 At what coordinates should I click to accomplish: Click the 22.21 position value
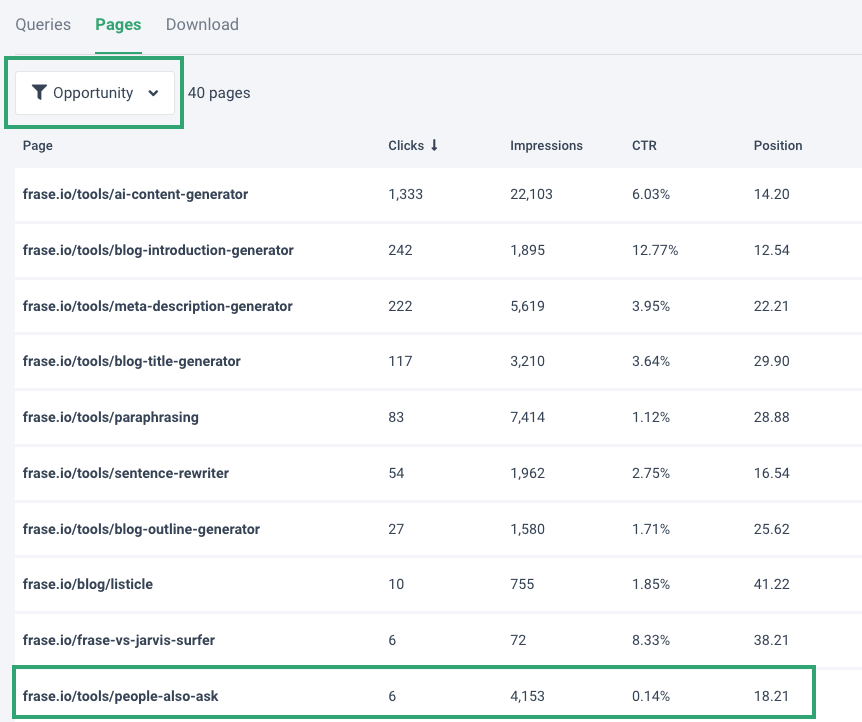771,306
